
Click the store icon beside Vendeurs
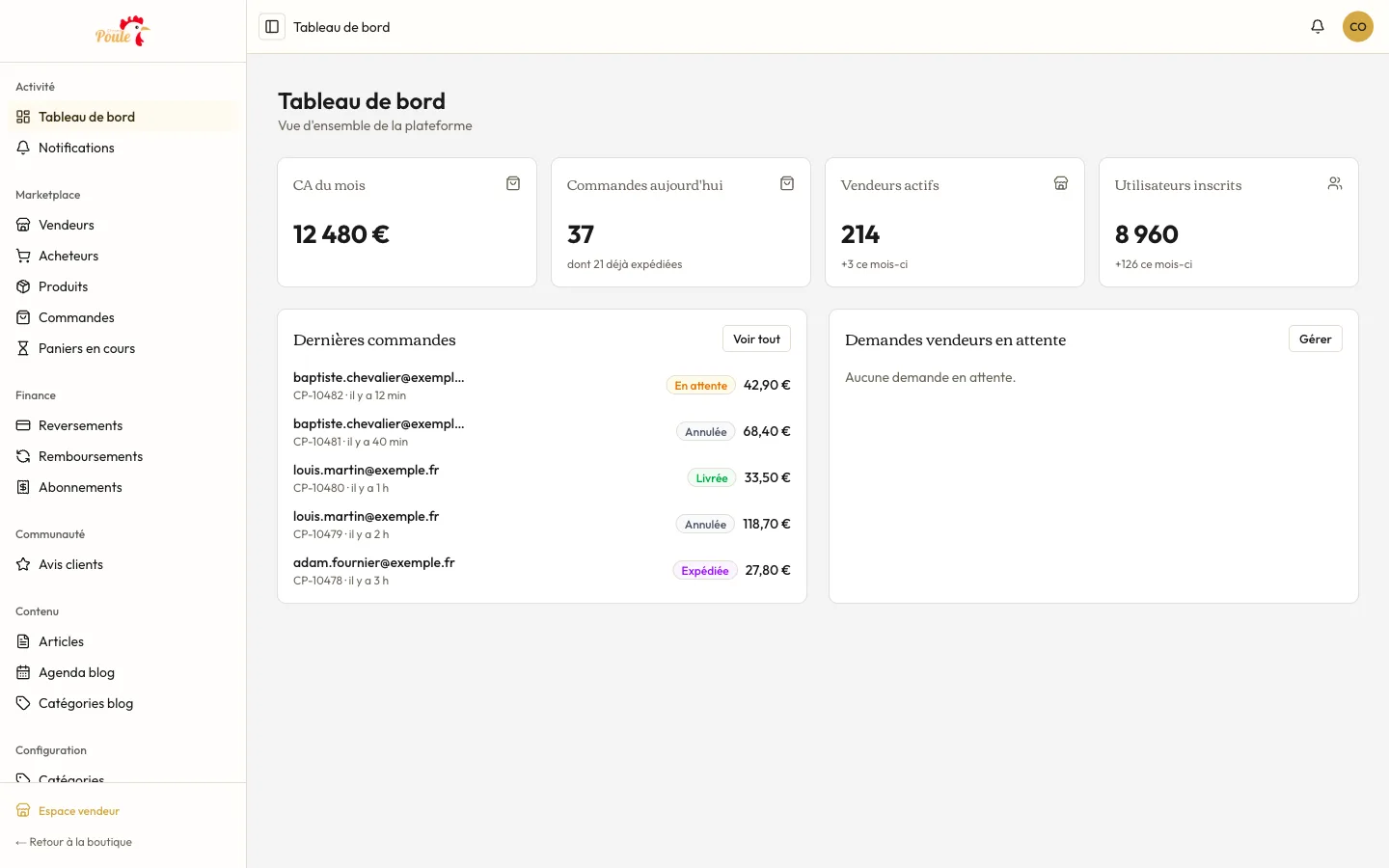pos(23,225)
